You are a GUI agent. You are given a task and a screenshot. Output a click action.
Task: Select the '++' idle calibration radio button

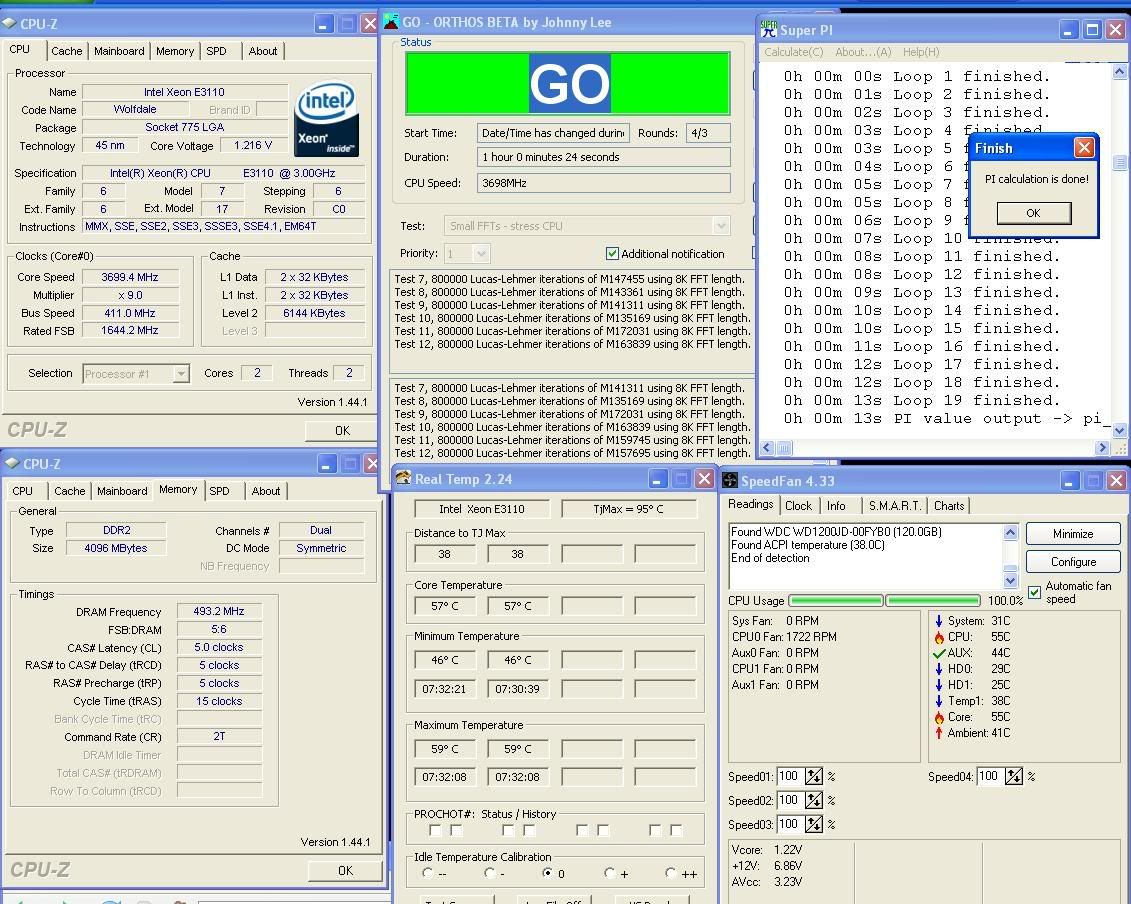[670, 873]
